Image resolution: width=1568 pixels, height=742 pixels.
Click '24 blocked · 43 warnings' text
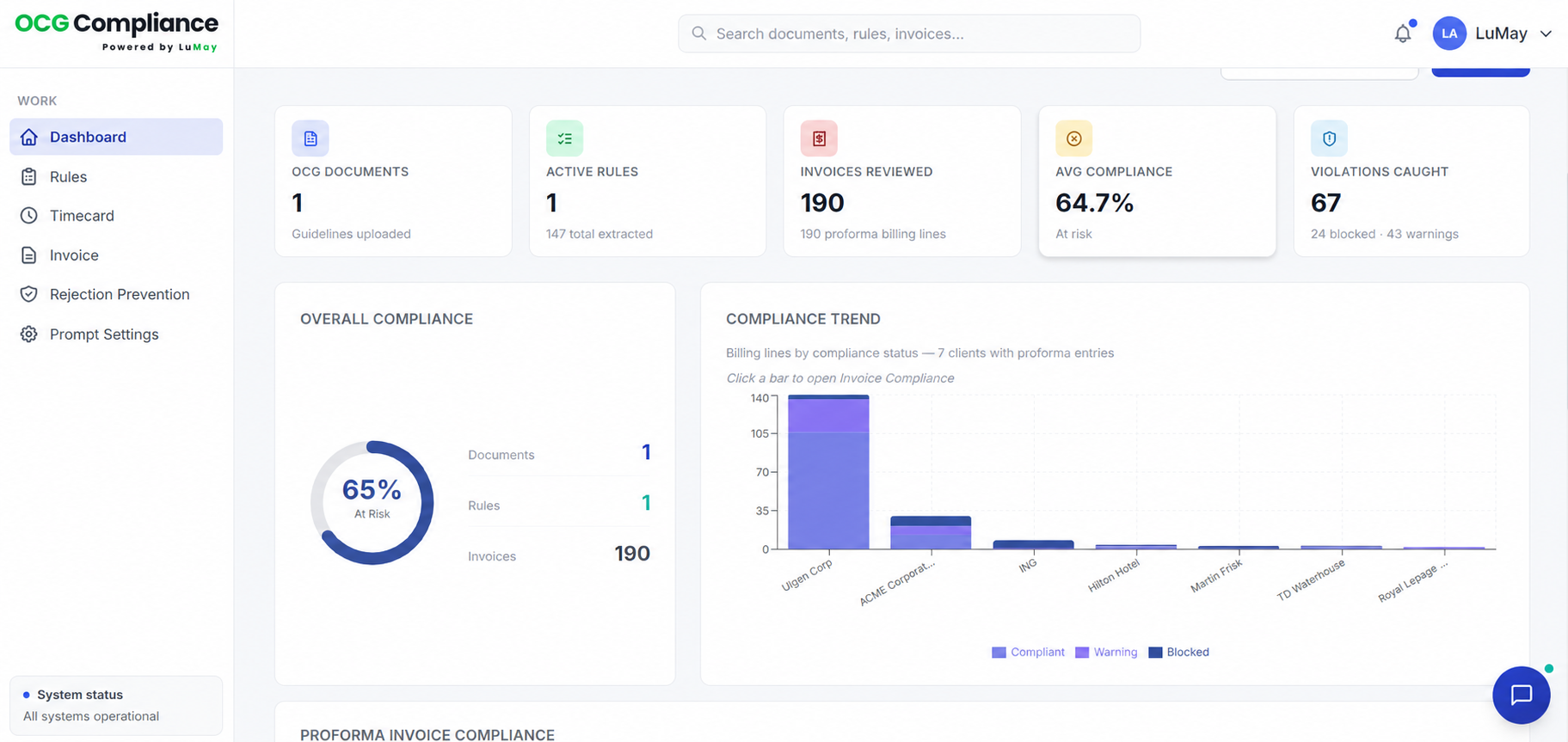(1385, 234)
